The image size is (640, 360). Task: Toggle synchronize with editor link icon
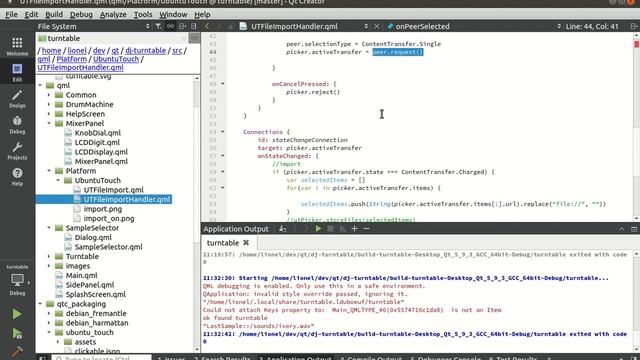click(170, 26)
